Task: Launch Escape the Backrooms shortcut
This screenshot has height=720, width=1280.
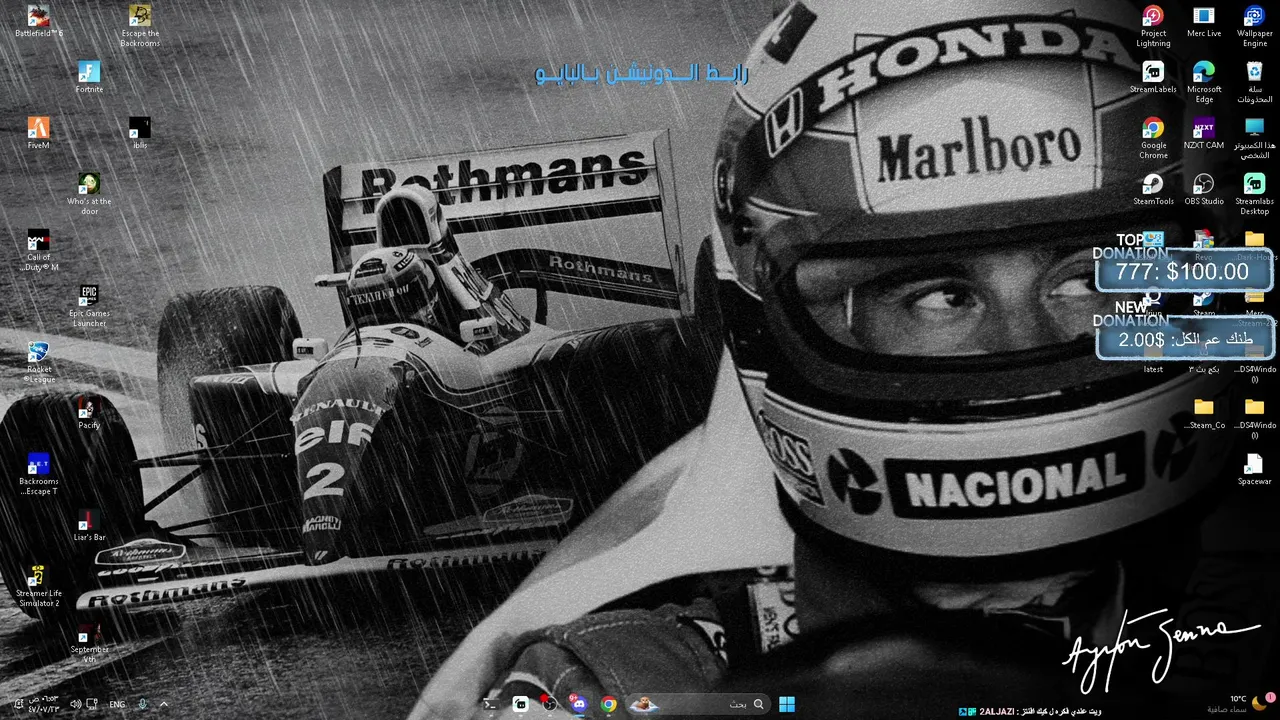Action: point(140,26)
